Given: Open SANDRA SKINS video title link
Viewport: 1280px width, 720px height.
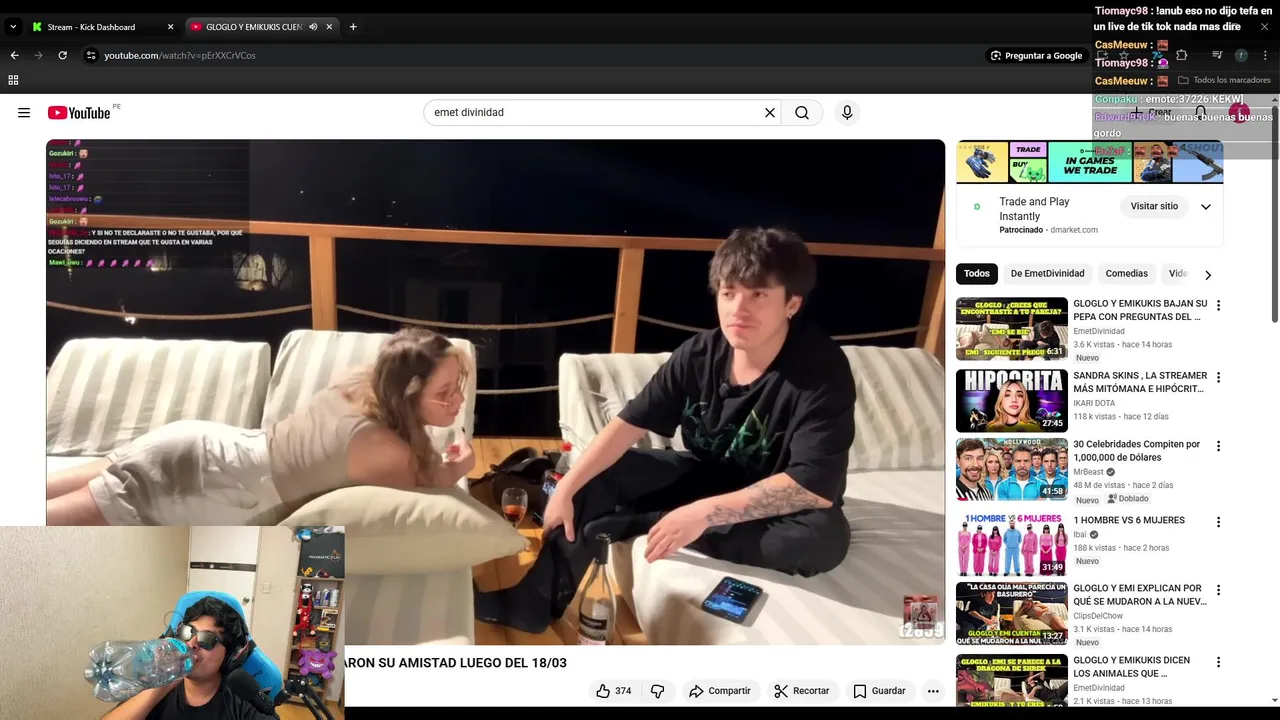Looking at the screenshot, I should [x=1140, y=382].
